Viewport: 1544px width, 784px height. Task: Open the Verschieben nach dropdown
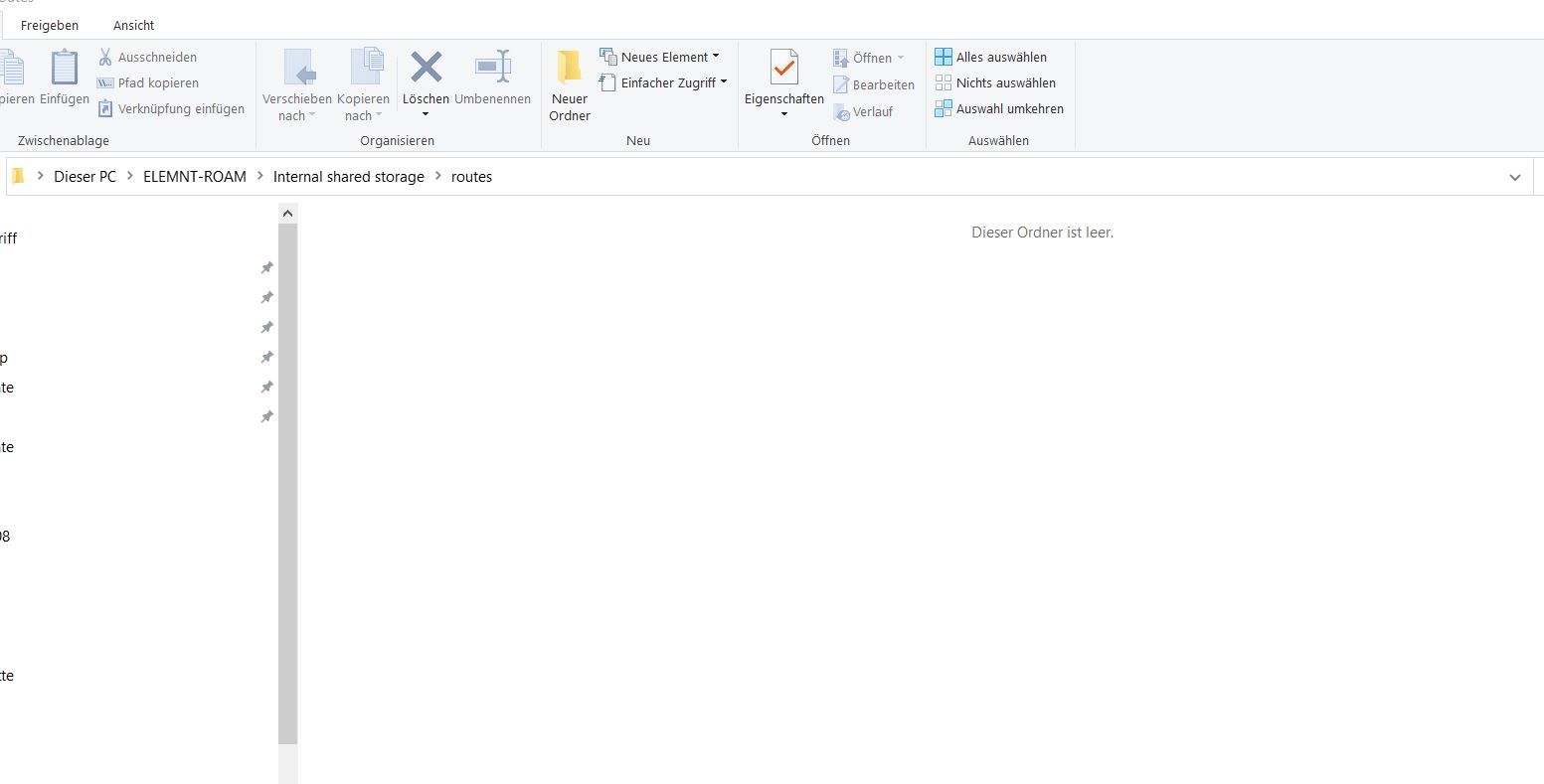pos(296,107)
